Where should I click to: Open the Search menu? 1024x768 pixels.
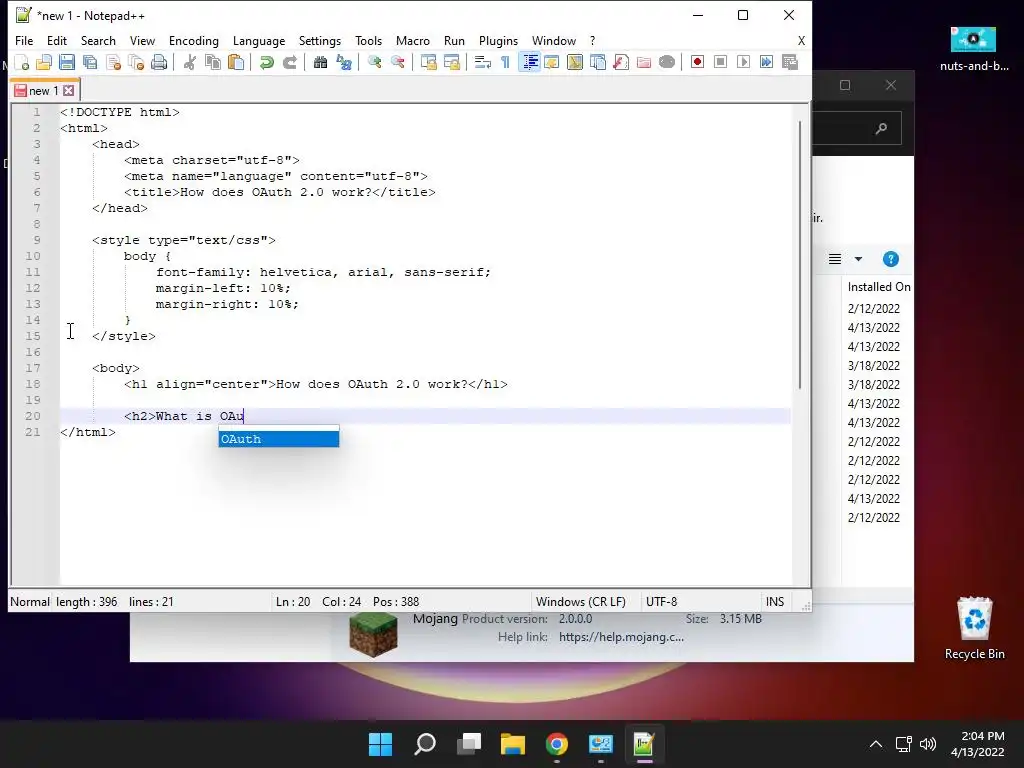point(98,40)
